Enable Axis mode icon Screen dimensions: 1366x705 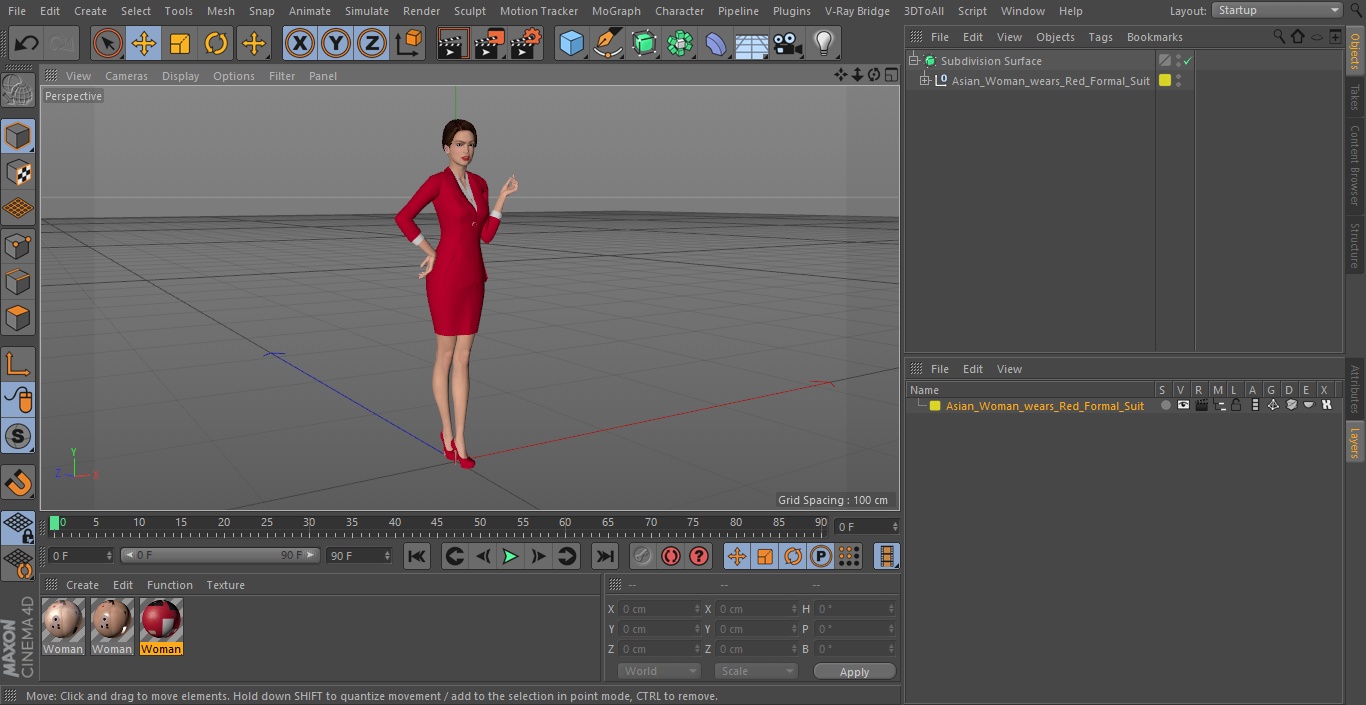click(x=18, y=364)
